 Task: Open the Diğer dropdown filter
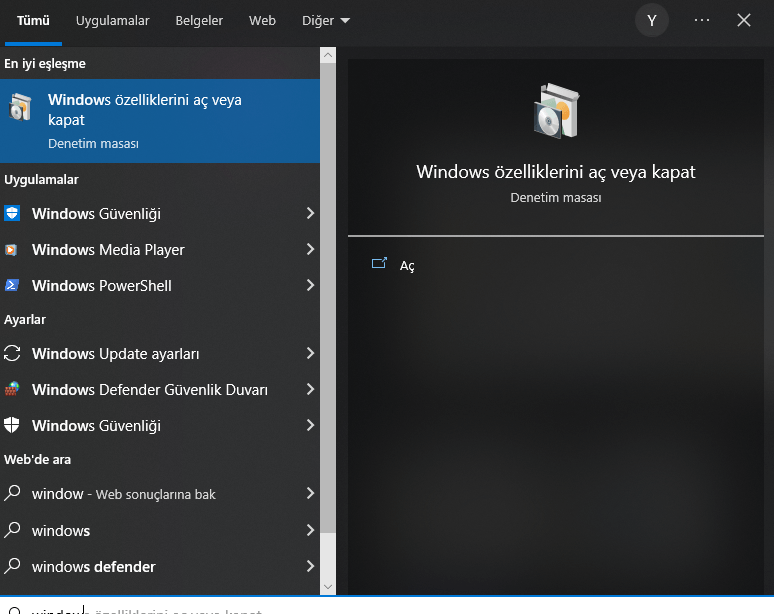click(x=326, y=21)
